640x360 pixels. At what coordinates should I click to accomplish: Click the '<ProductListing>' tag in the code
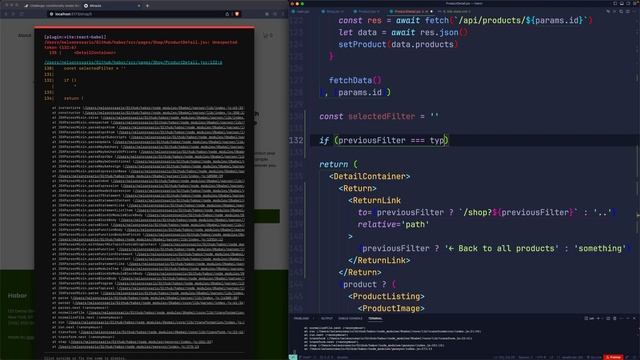(x=386, y=296)
